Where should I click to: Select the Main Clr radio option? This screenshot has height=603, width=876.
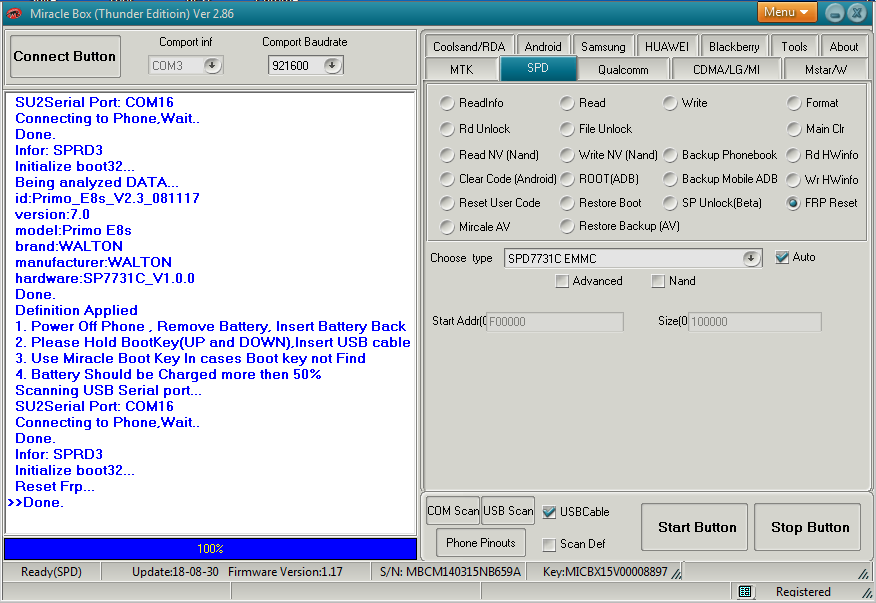point(816,129)
